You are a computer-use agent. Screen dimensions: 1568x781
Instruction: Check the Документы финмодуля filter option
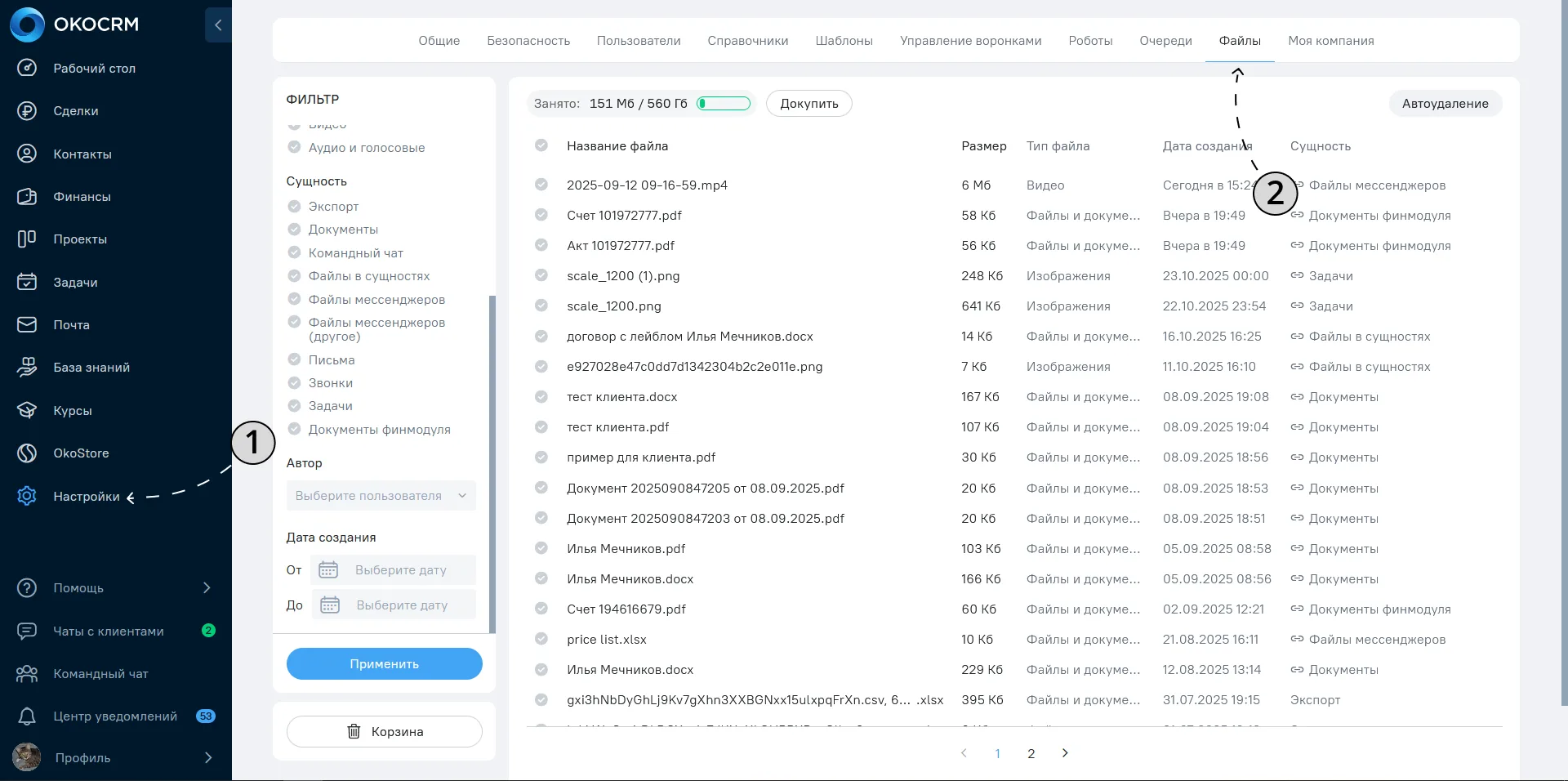295,429
